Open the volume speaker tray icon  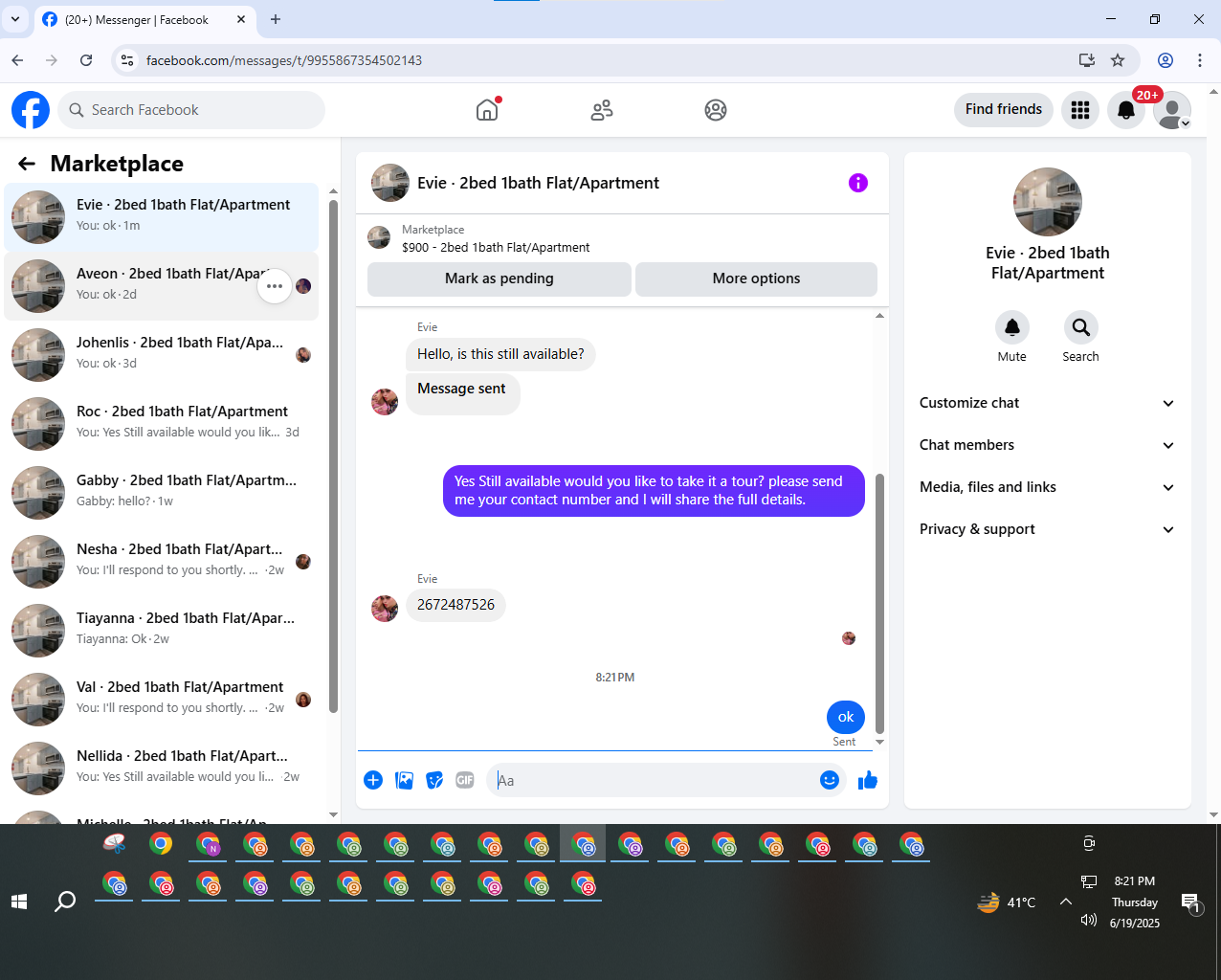coord(1088,920)
